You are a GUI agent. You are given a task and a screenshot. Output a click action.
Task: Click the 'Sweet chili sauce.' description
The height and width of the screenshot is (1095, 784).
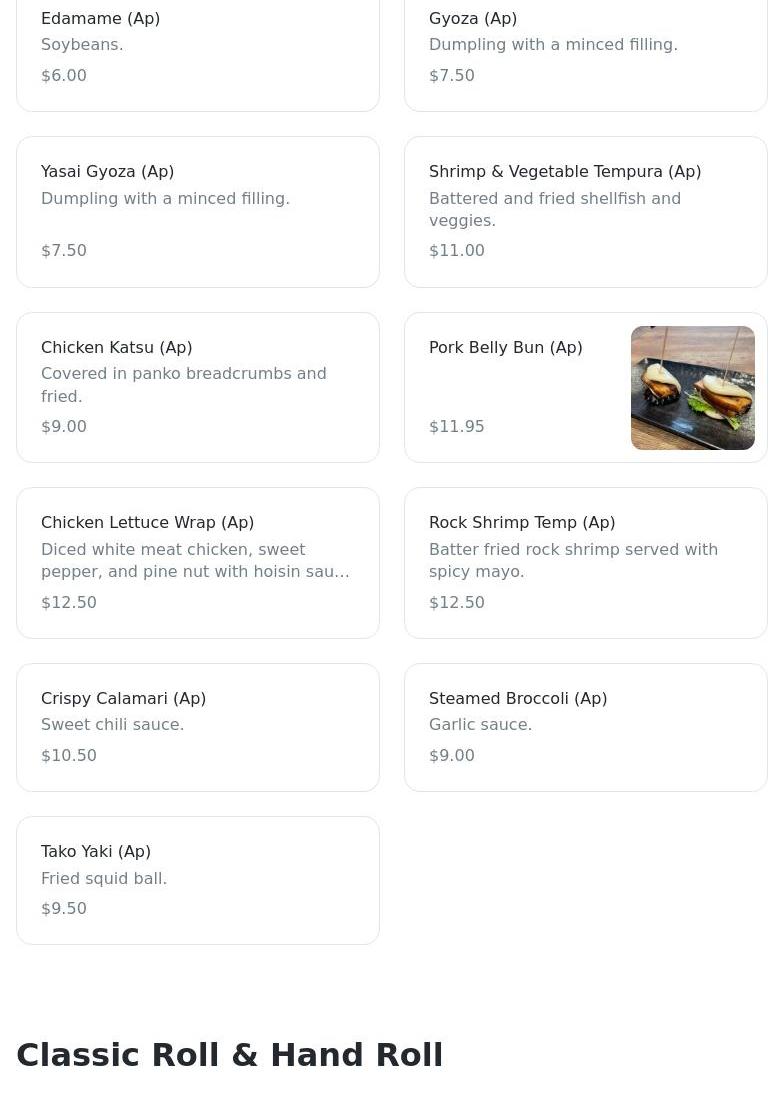[112, 724]
